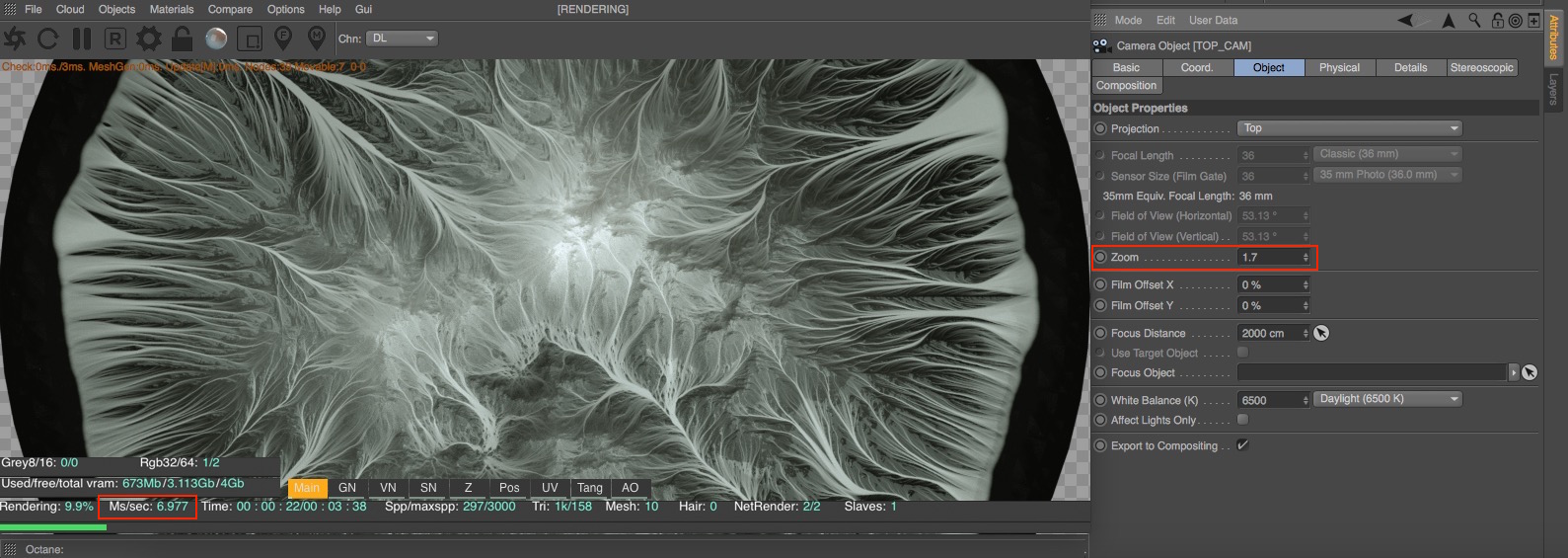Click the Octane send-scene logo icon

[15, 39]
